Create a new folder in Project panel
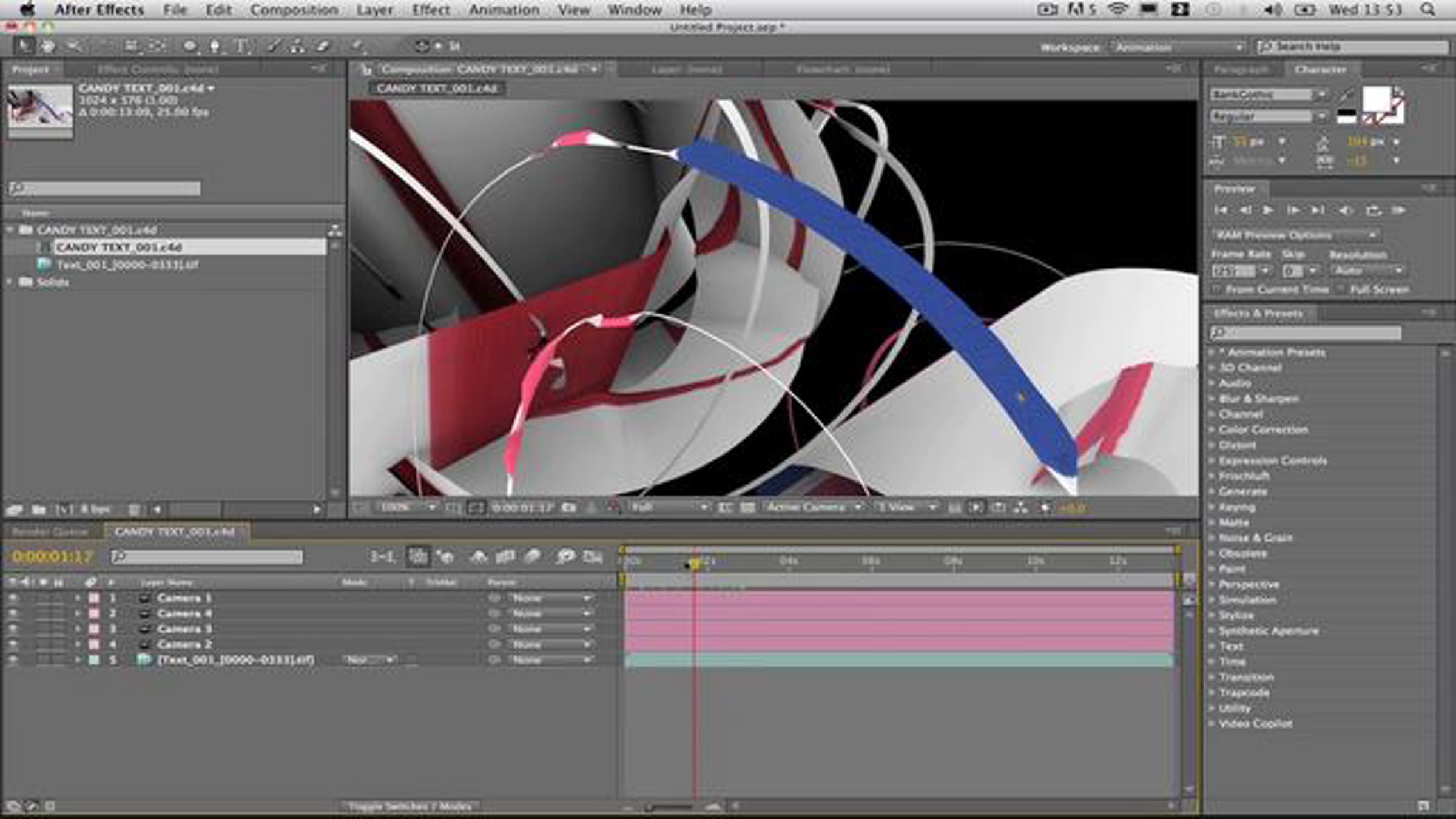 (39, 510)
